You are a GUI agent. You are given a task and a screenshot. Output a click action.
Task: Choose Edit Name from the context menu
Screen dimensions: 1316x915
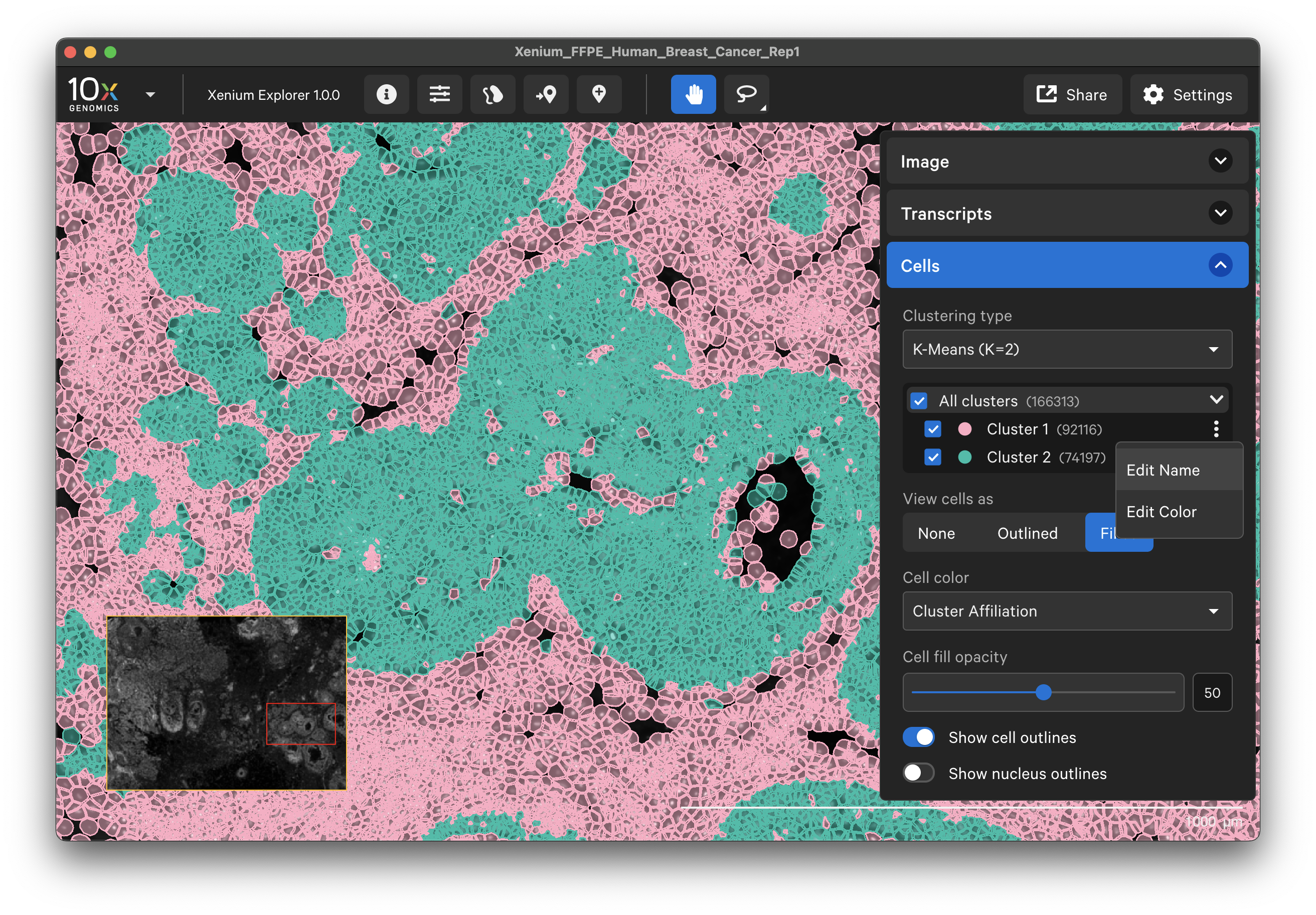click(1179, 470)
